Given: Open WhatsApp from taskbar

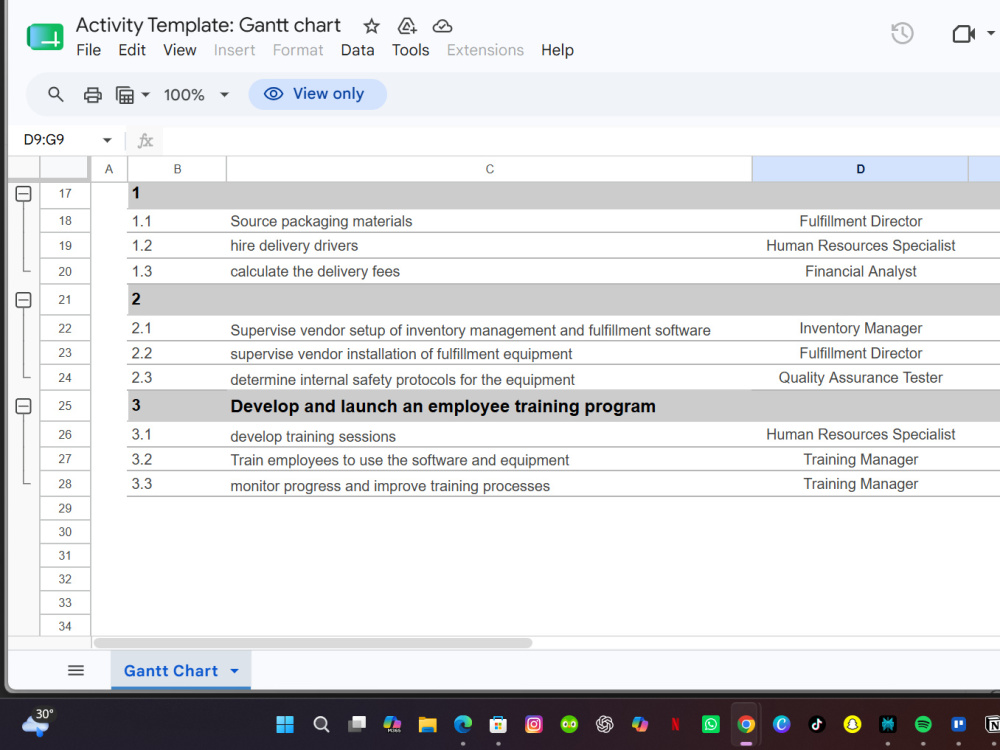Looking at the screenshot, I should tap(710, 724).
